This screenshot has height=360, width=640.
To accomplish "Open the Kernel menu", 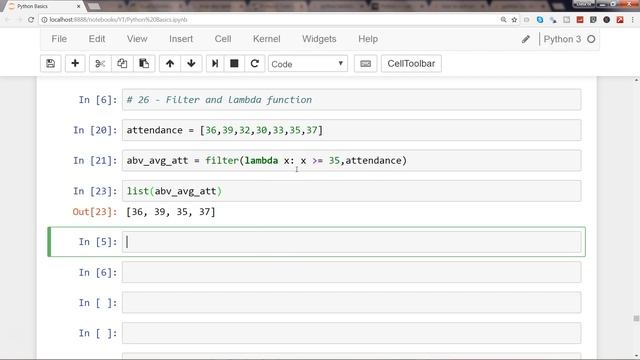I will click(267, 39).
